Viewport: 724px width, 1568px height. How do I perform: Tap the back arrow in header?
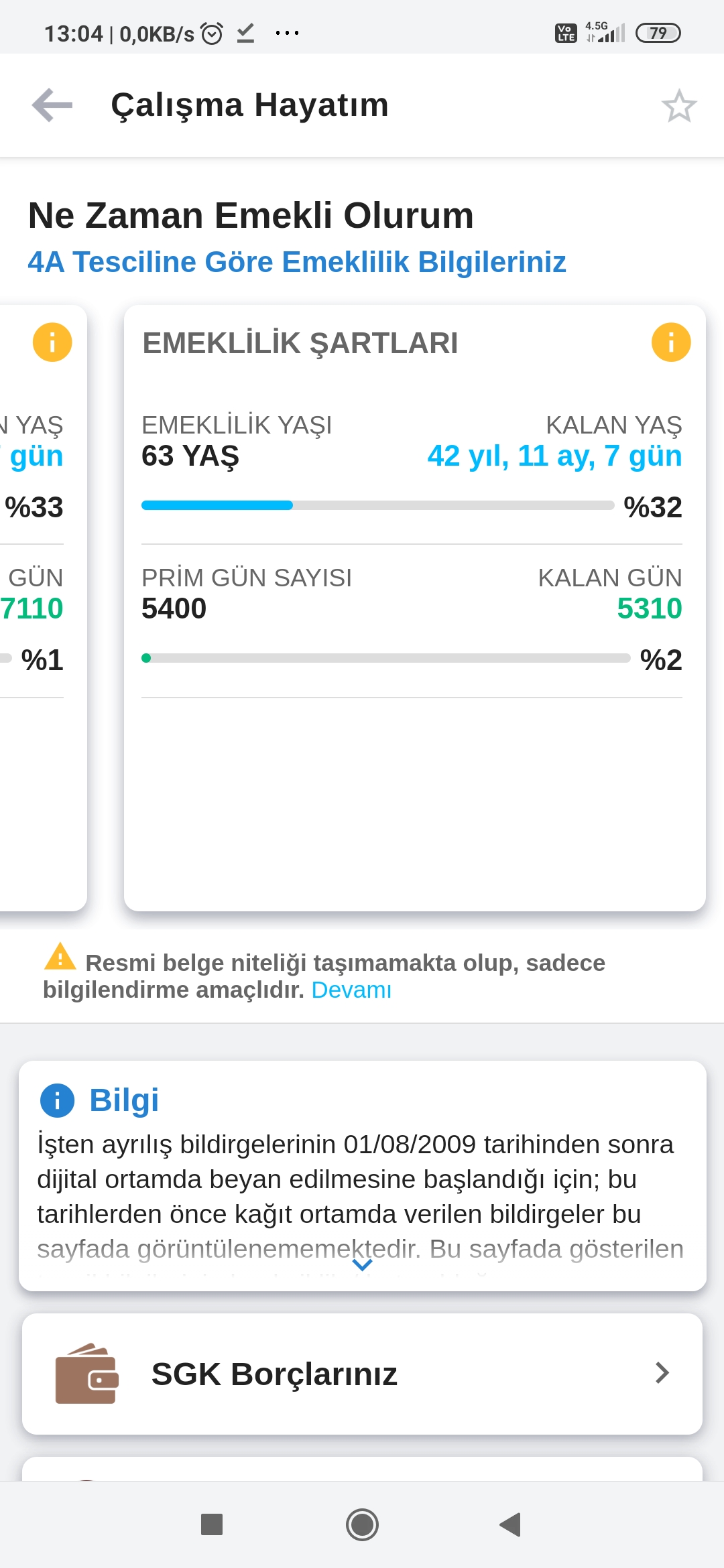click(52, 105)
